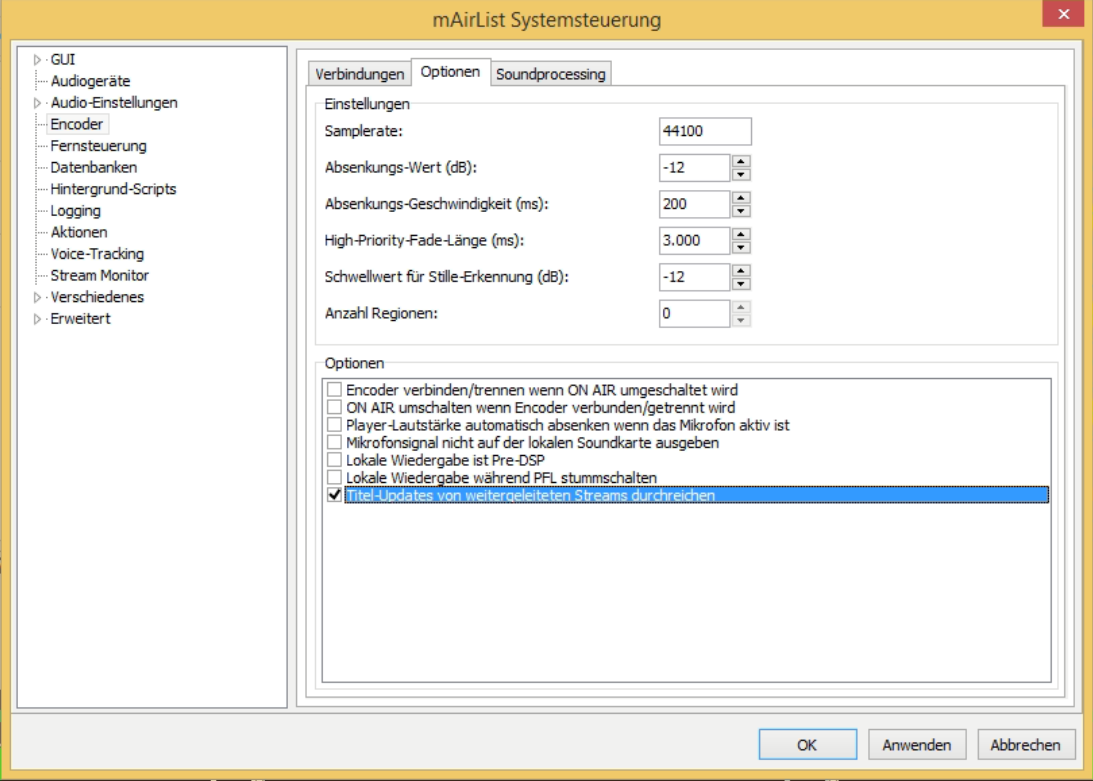Increase the Absenkungs-Wert (dB) value with up arrow

740,161
